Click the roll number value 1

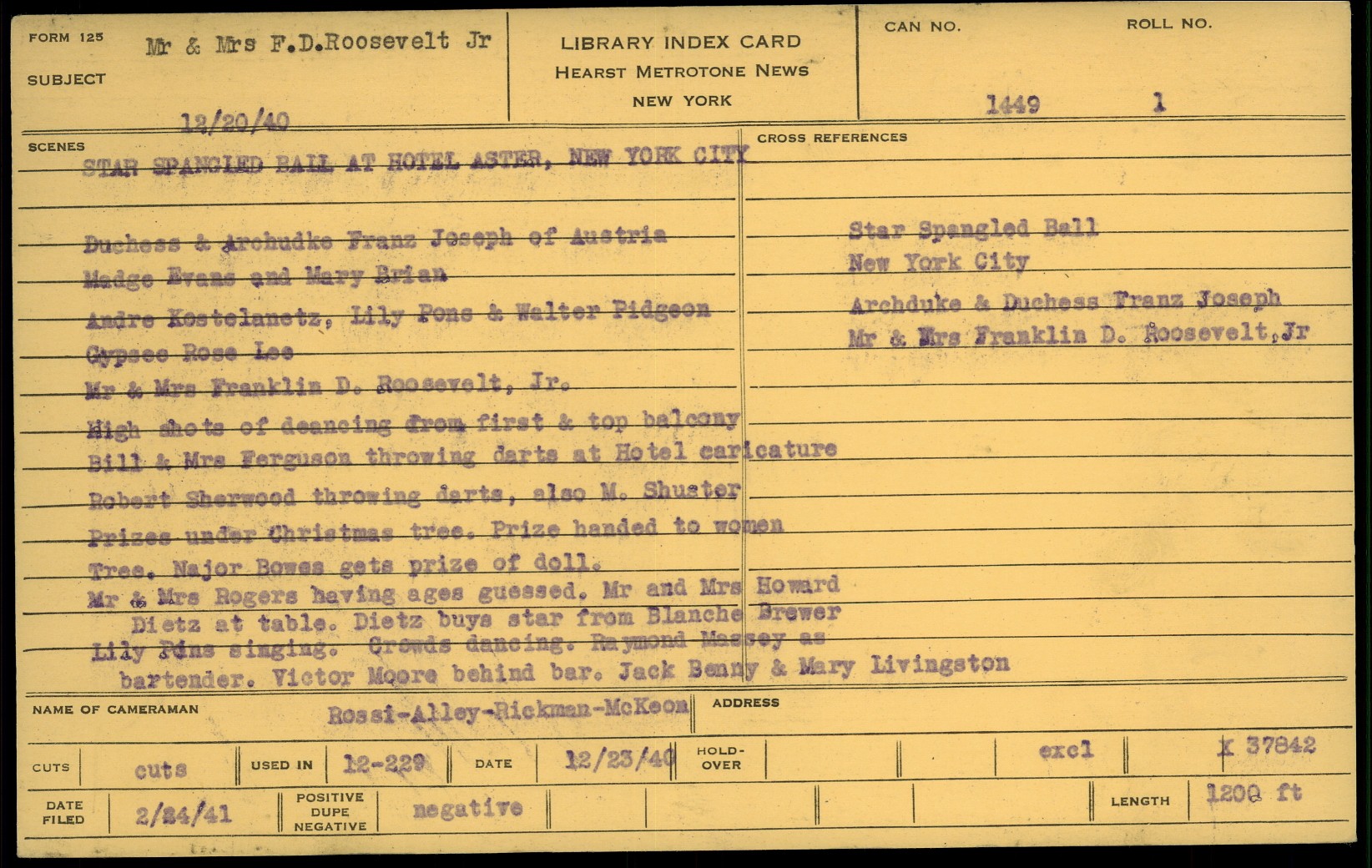(x=1158, y=103)
